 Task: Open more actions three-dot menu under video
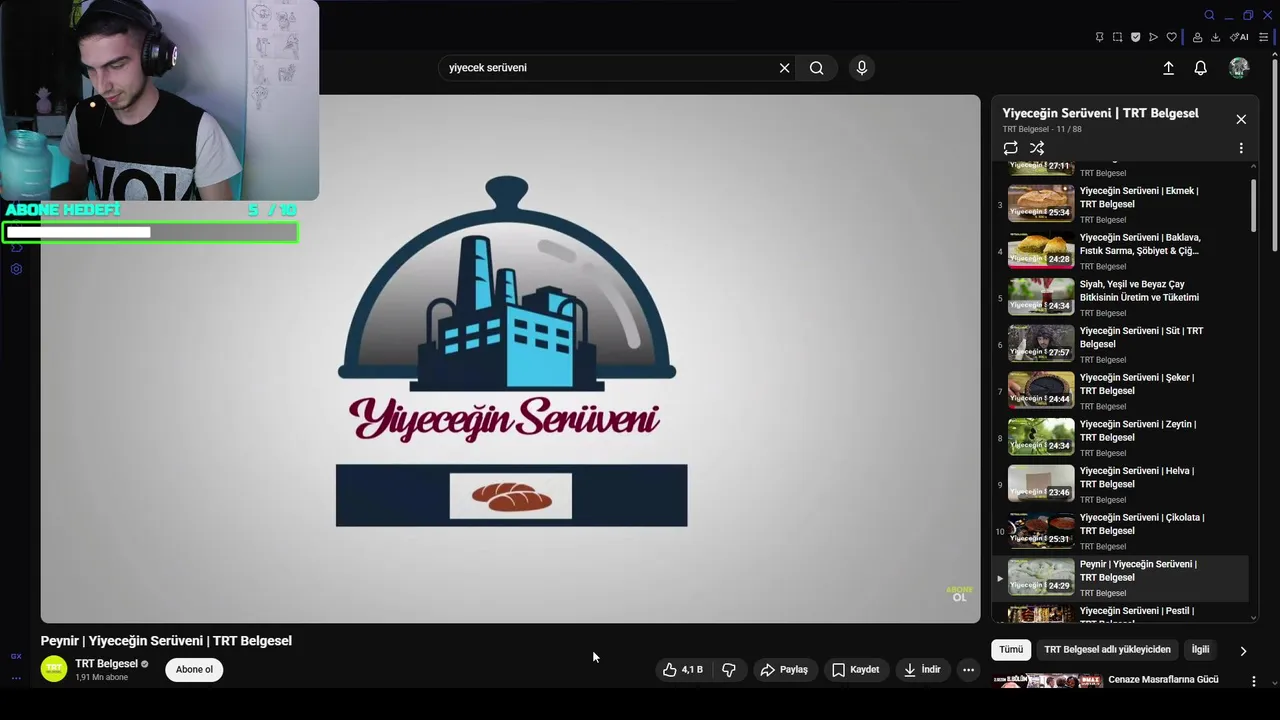pyautogui.click(x=968, y=670)
